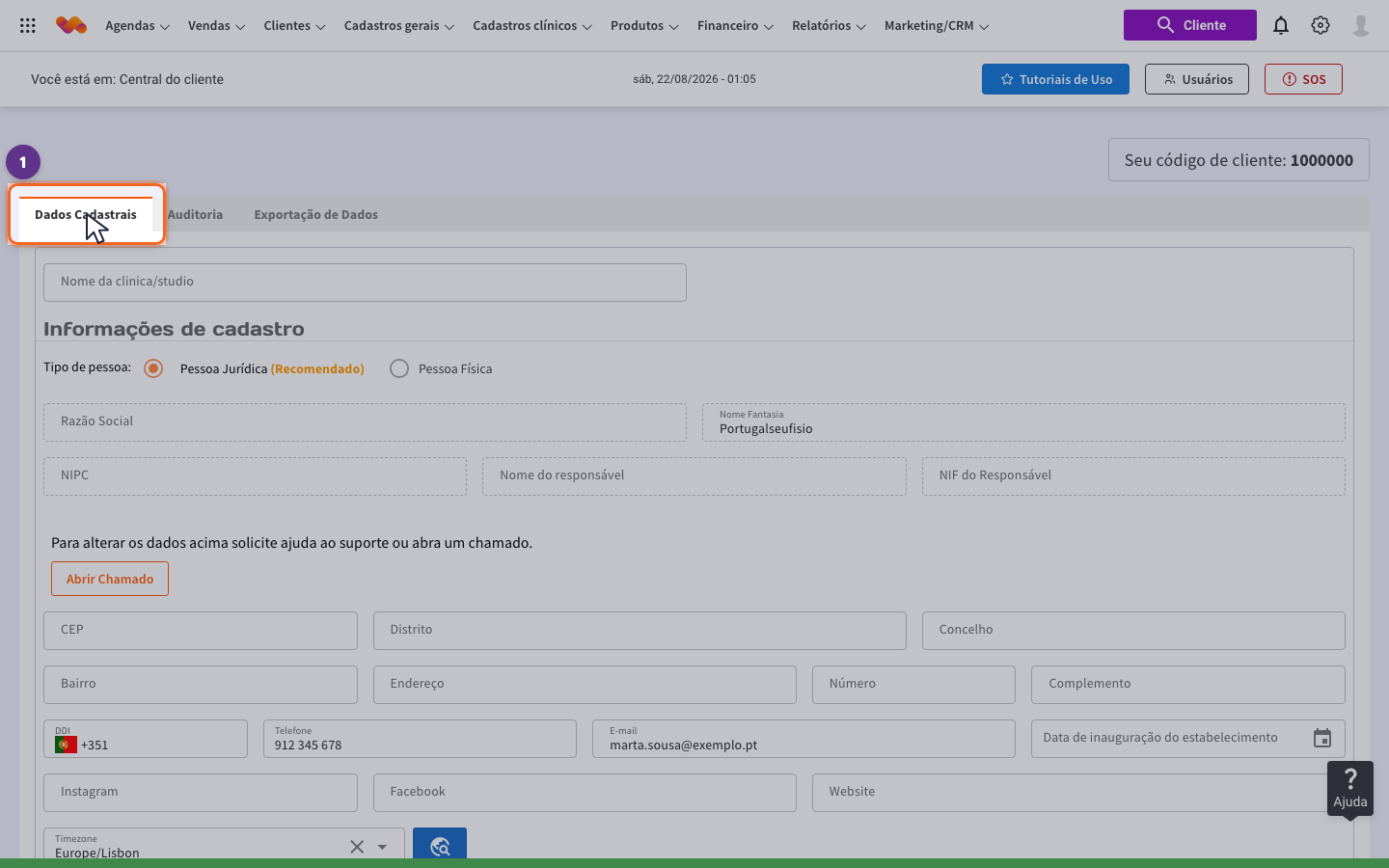Click the colorful heart logo icon

(71, 25)
